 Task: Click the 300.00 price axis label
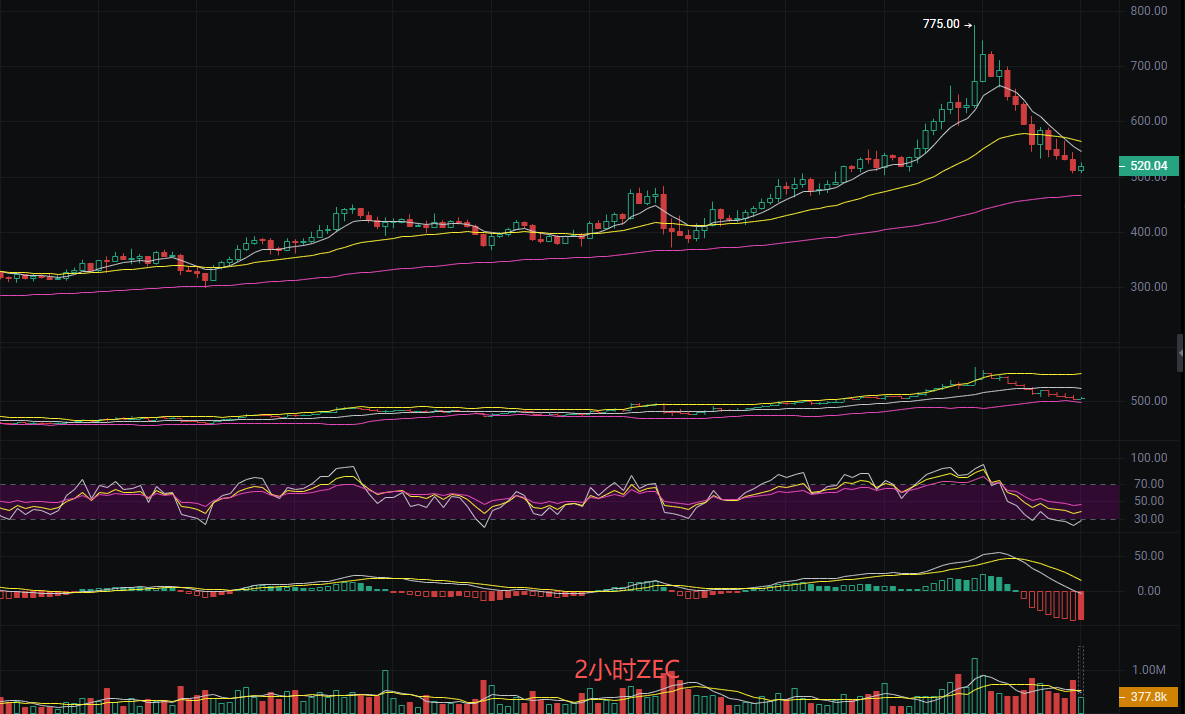click(1147, 287)
